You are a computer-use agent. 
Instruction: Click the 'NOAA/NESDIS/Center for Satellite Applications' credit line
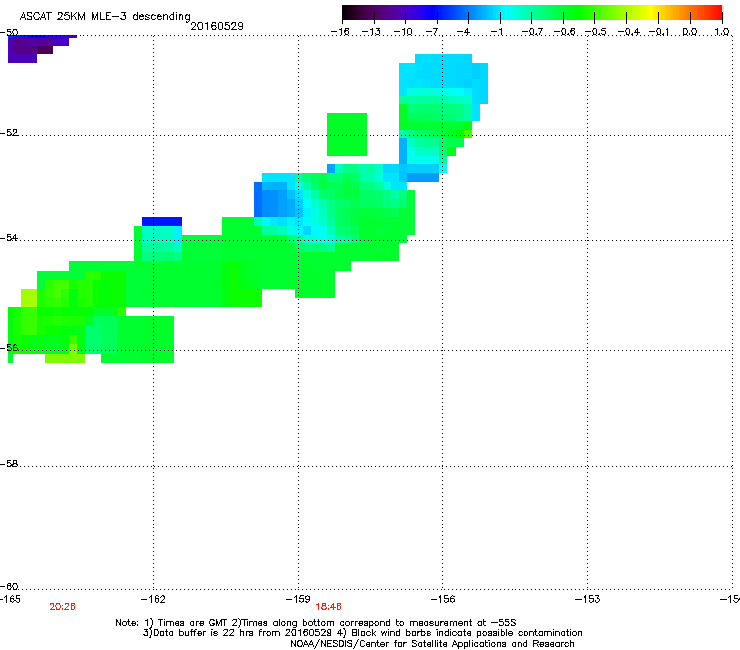(x=432, y=644)
